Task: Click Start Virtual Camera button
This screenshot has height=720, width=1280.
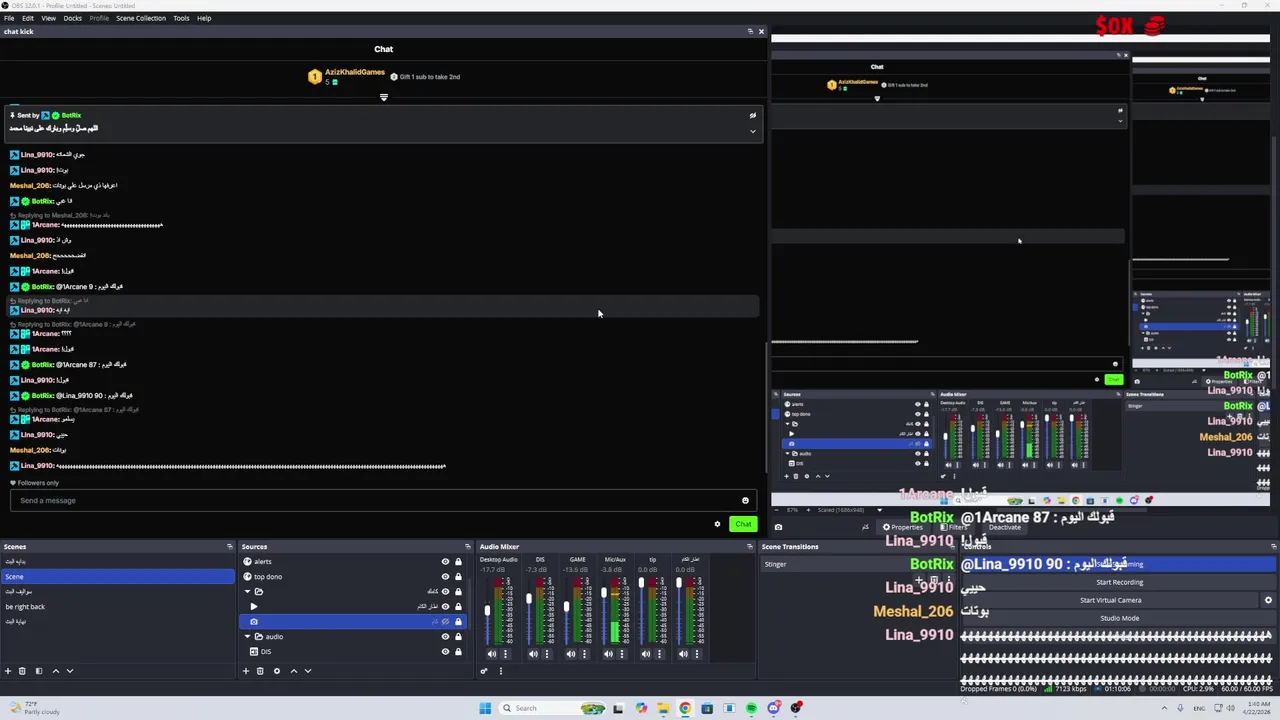Action: [1110, 600]
